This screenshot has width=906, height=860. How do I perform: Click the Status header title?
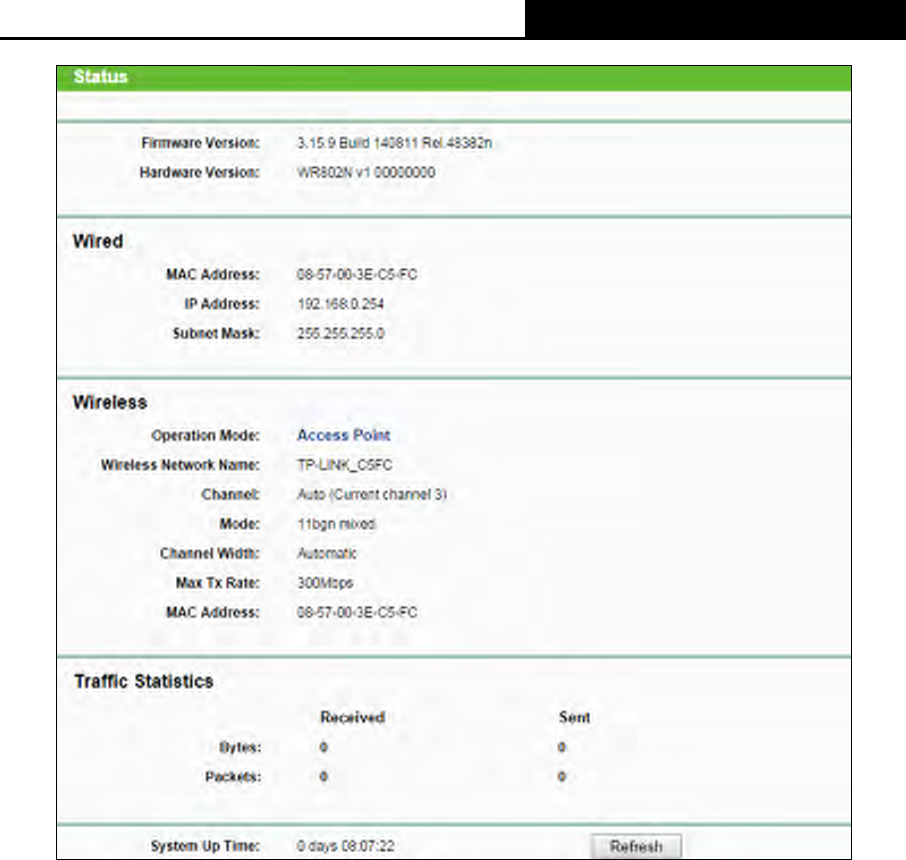click(x=101, y=77)
